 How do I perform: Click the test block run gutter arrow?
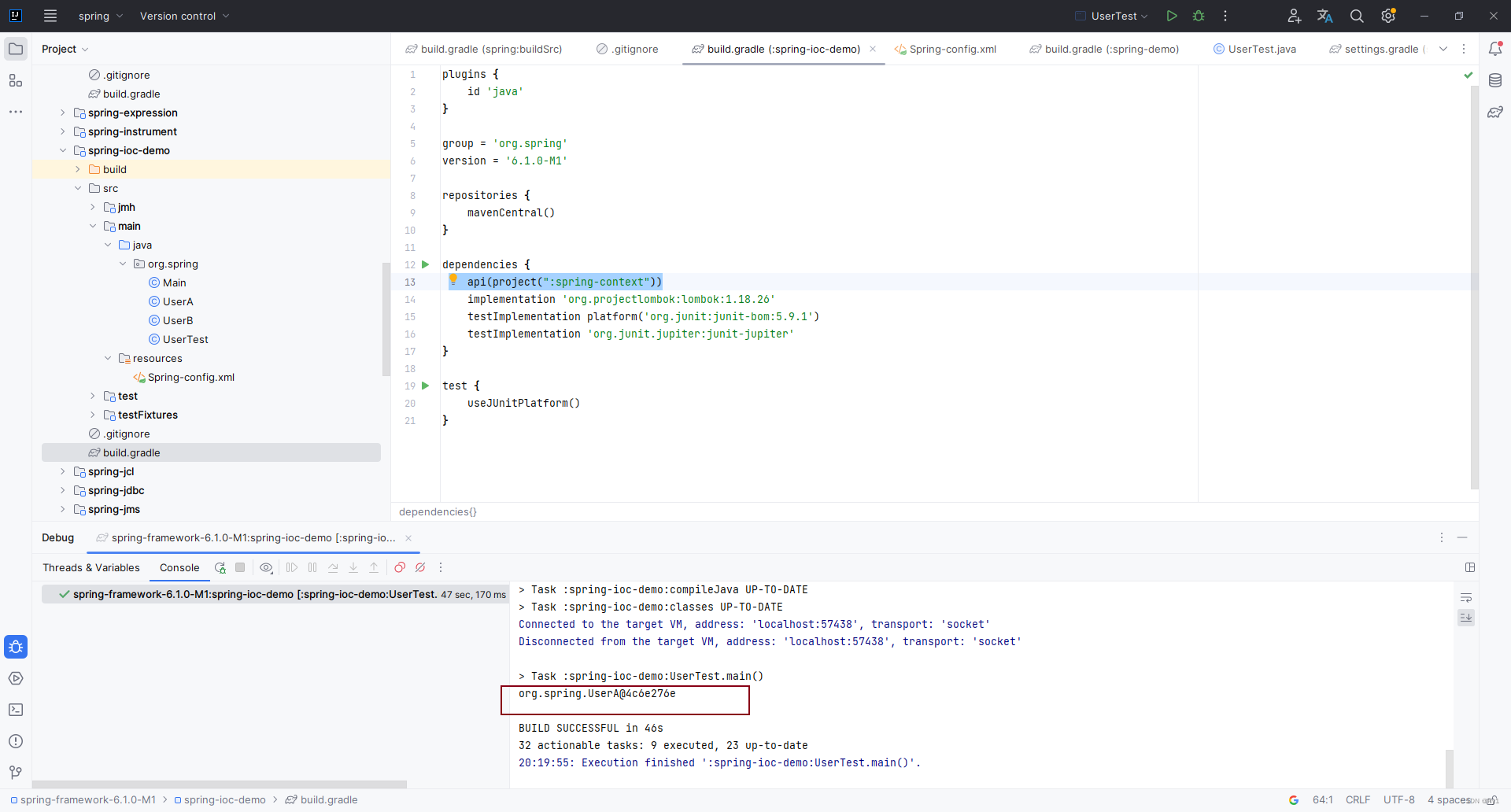pos(426,386)
